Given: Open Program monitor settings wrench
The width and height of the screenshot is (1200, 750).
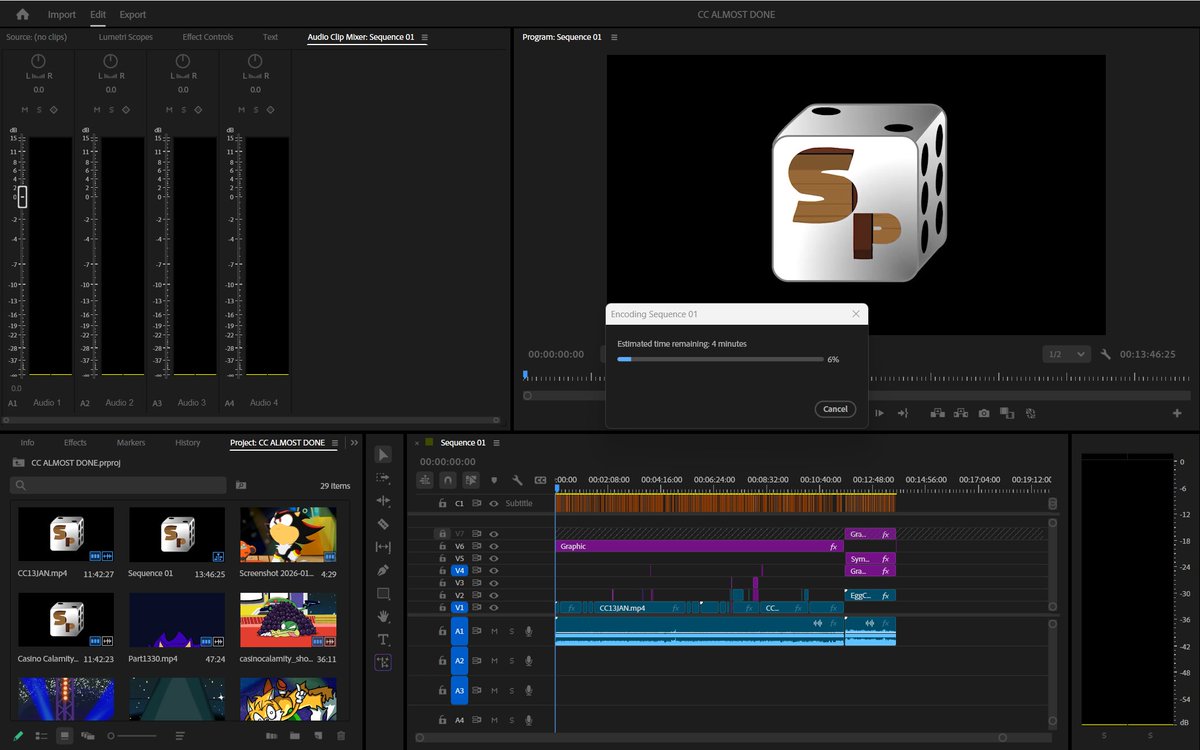Looking at the screenshot, I should [1106, 354].
